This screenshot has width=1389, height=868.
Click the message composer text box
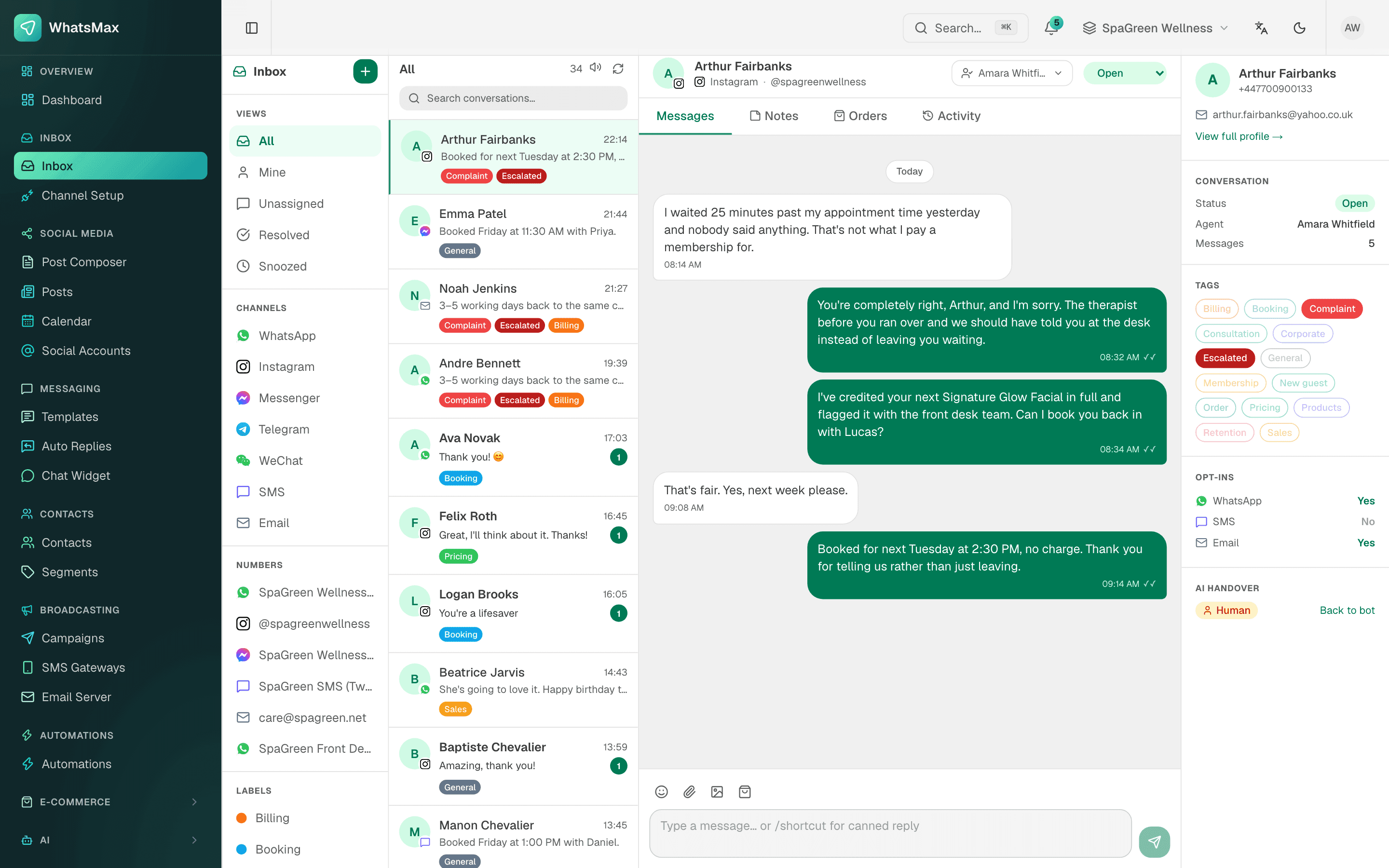[x=890, y=834]
